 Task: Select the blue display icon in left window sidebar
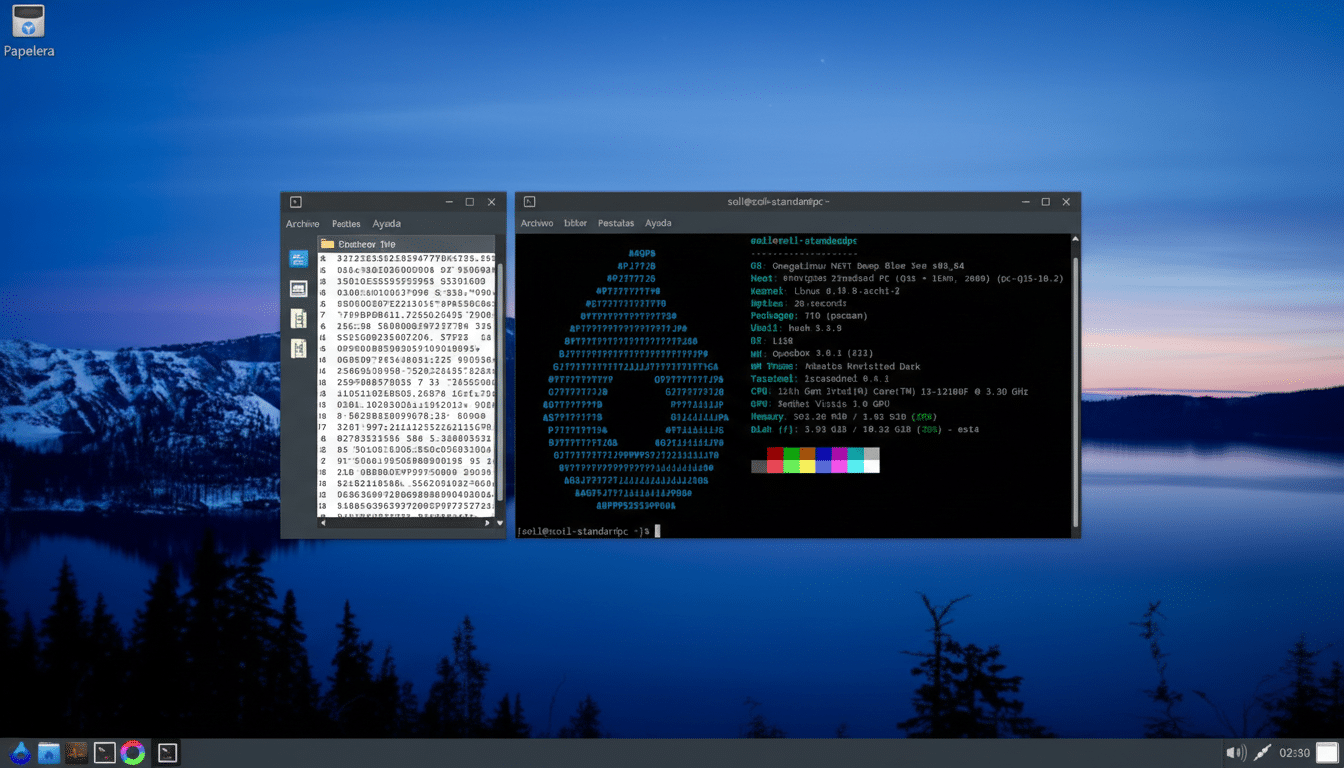click(x=298, y=259)
